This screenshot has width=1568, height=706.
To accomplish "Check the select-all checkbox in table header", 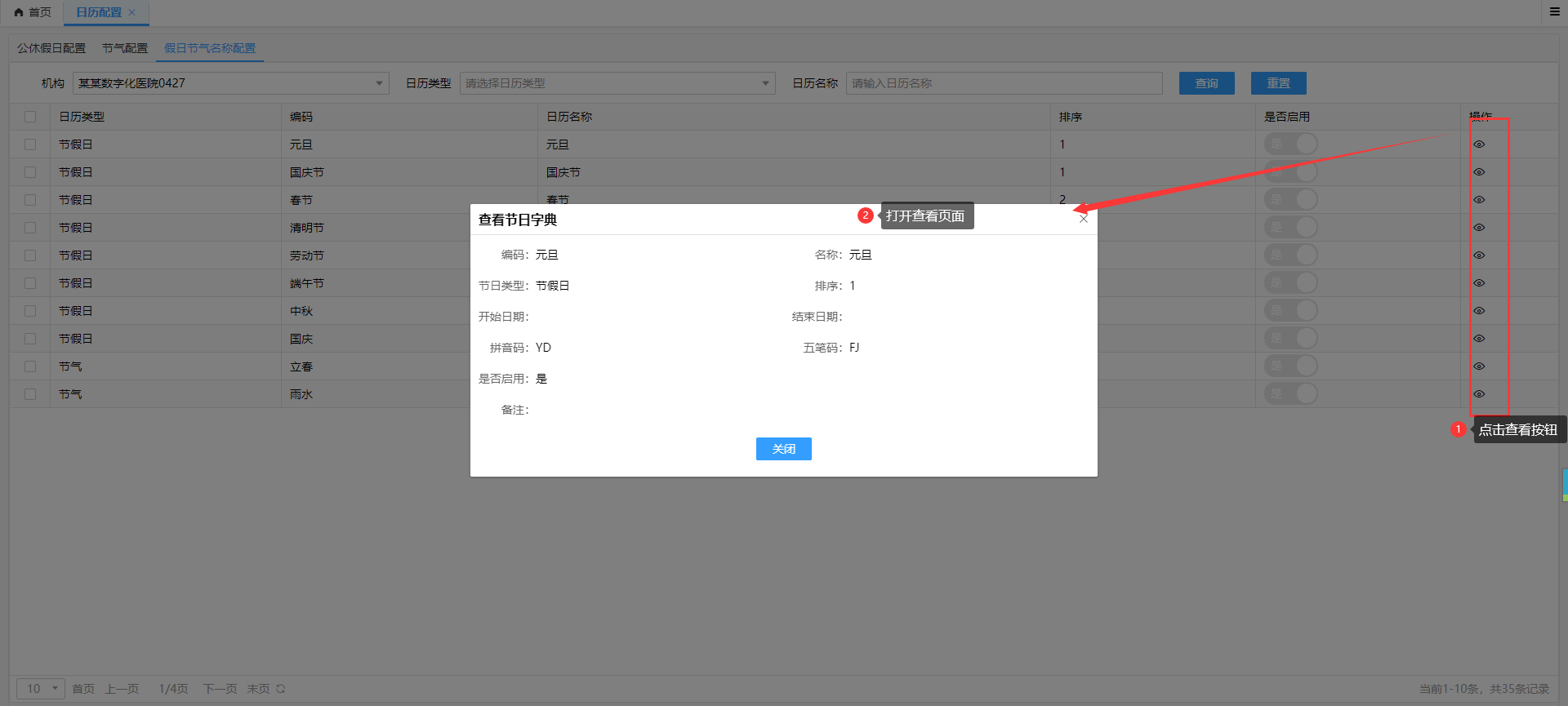I will pyautogui.click(x=30, y=117).
